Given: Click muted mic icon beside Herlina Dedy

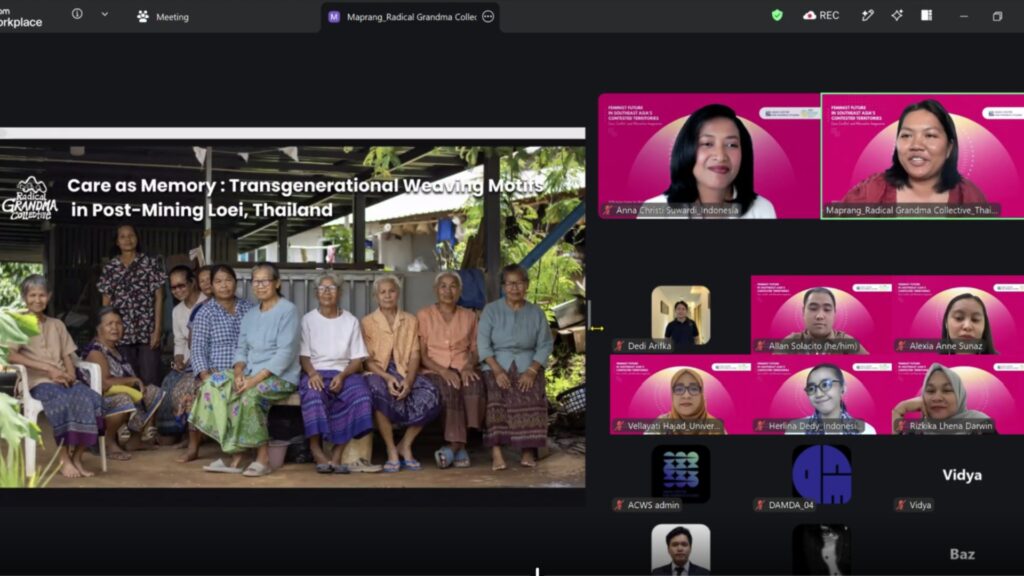Looking at the screenshot, I should click(x=760, y=425).
